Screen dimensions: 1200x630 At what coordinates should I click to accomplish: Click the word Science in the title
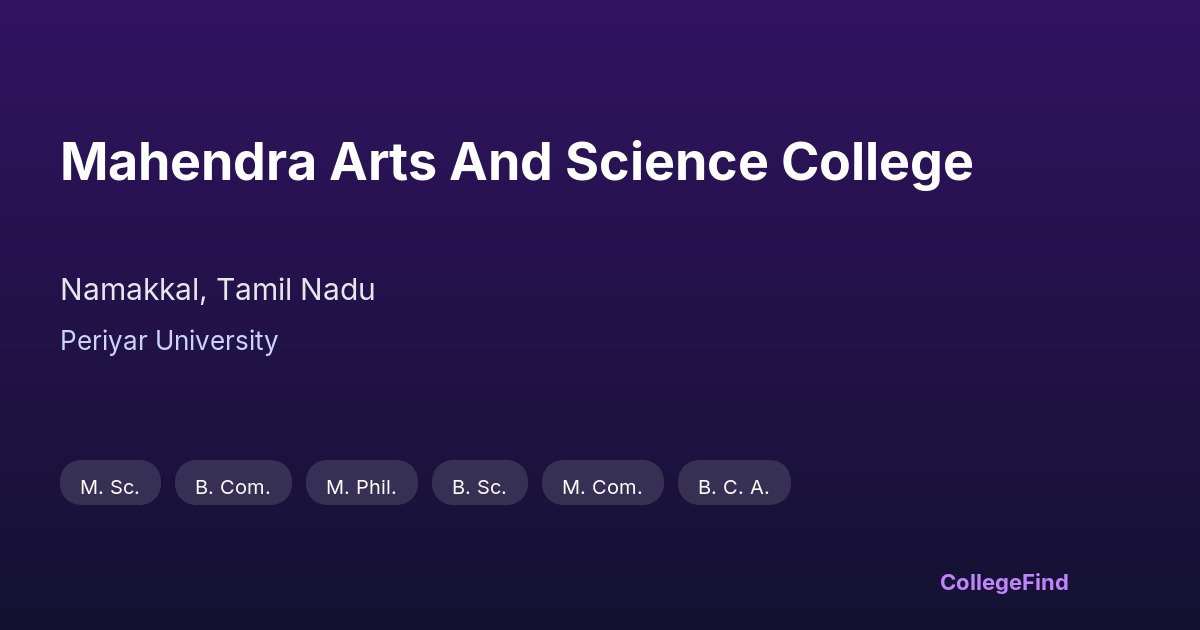coord(666,162)
